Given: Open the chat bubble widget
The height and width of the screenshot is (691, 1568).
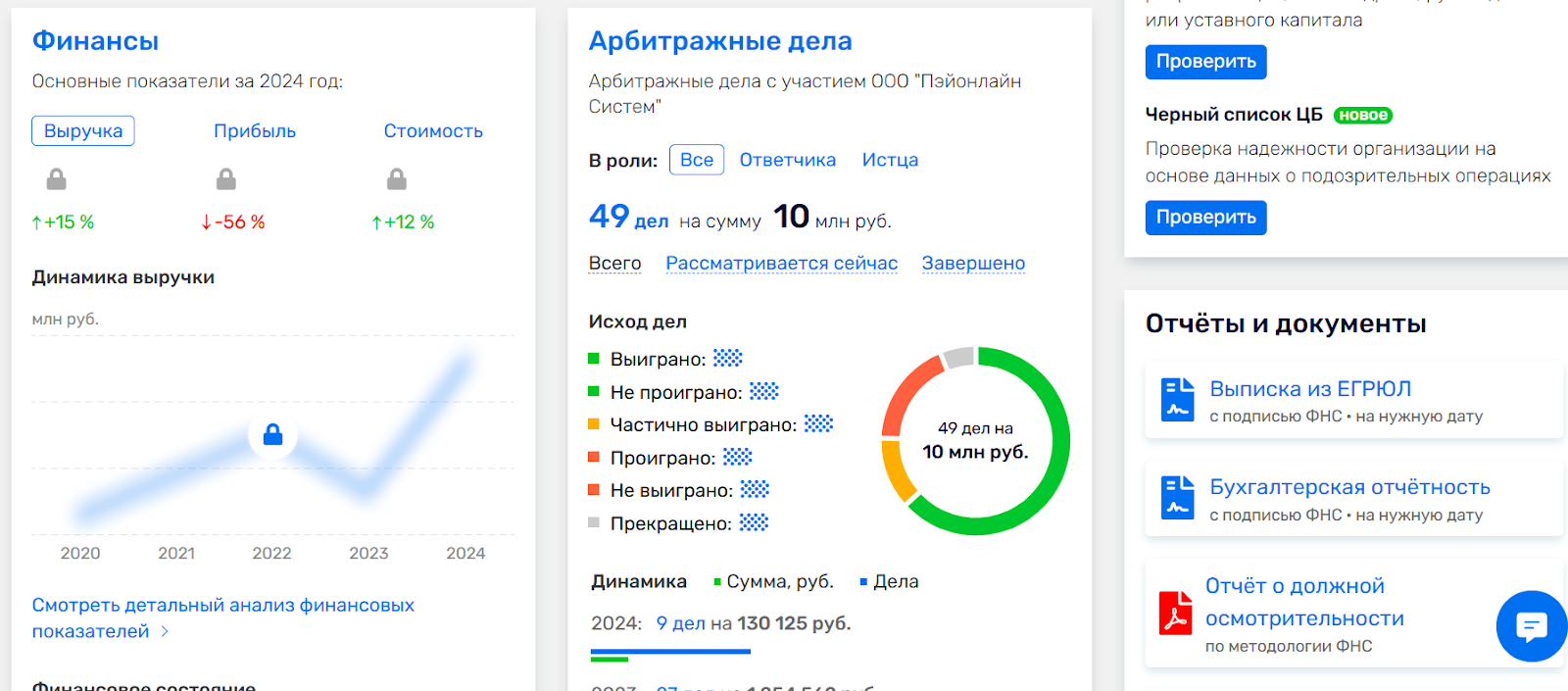Looking at the screenshot, I should click(1531, 625).
